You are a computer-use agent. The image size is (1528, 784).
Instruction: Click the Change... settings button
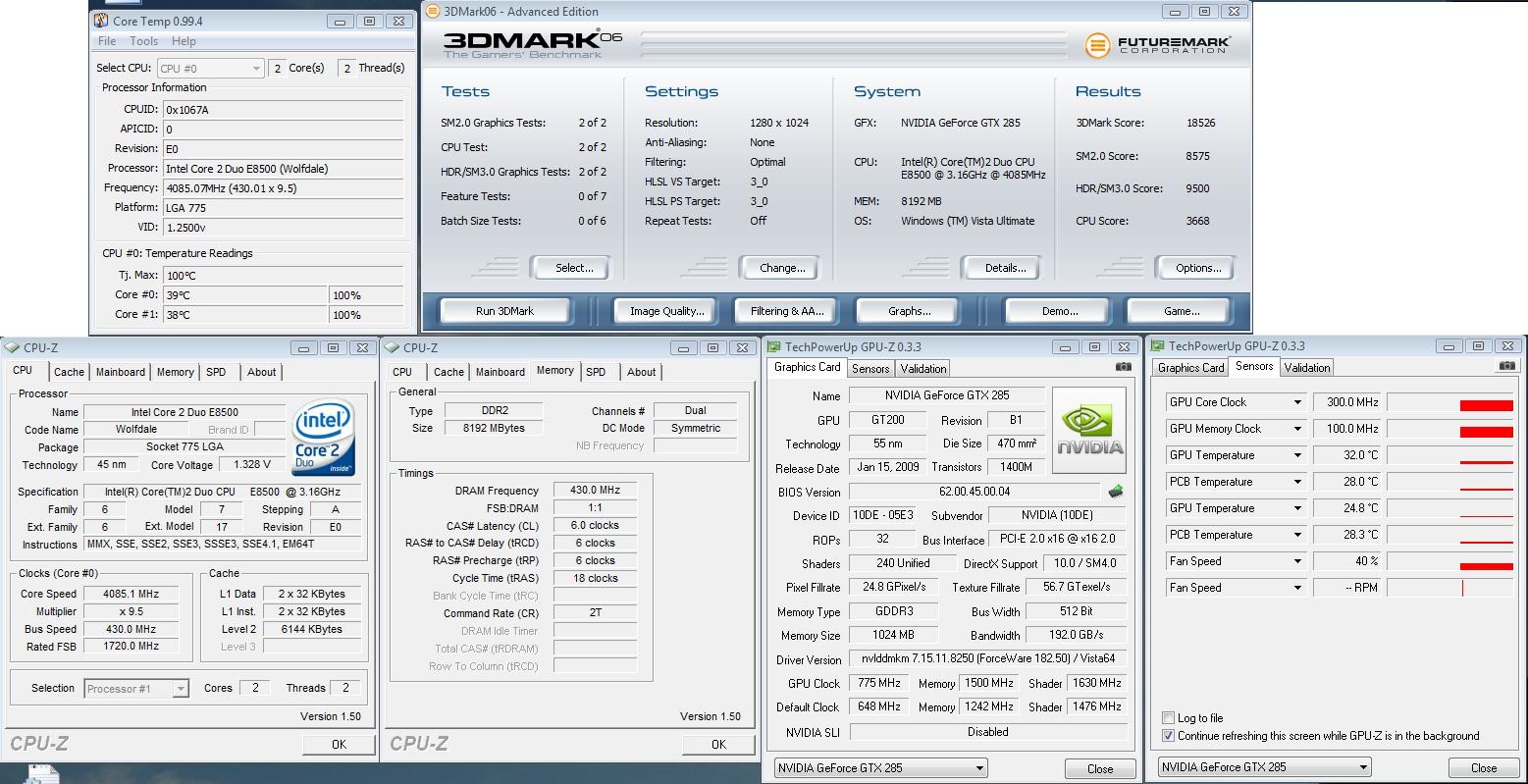point(782,268)
